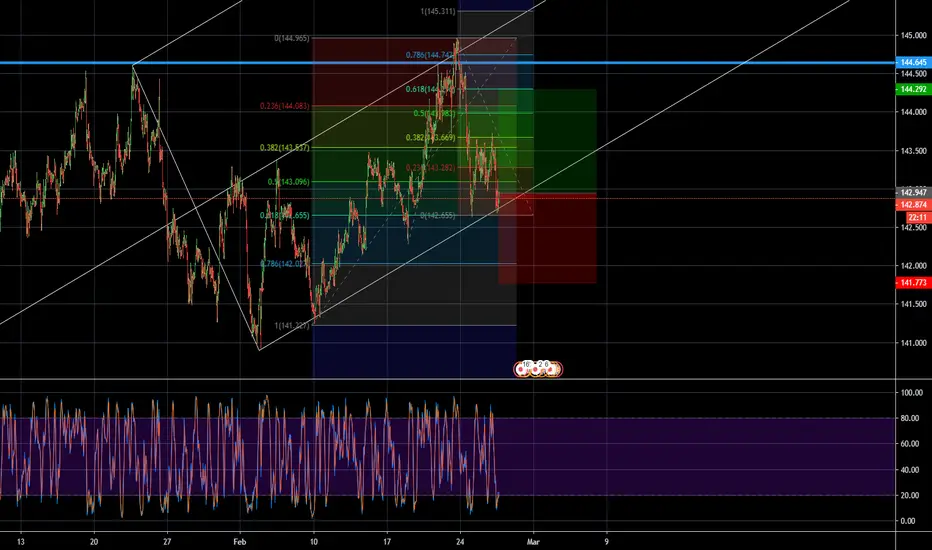The image size is (932, 550).
Task: Select the 0.786(142.02) blue Fibonacci label
Action: (x=285, y=263)
